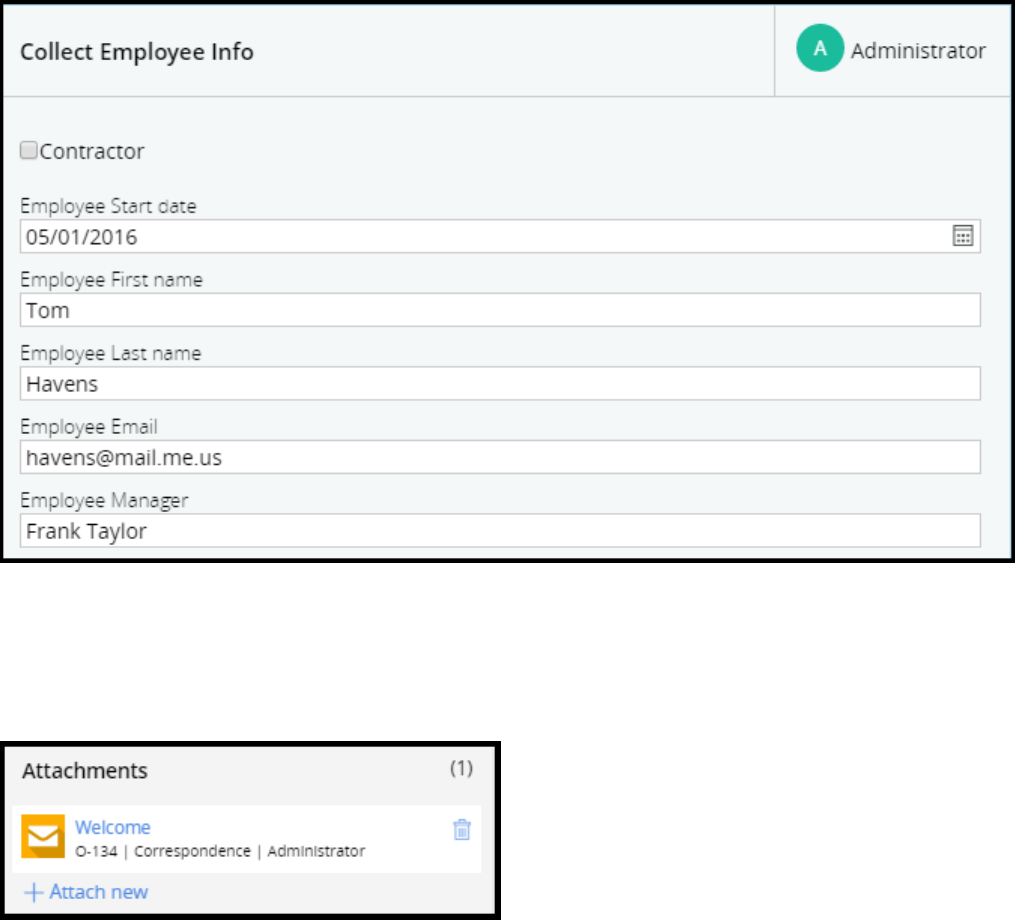The height and width of the screenshot is (920, 1015).
Task: Click the Attachments panel header
Action: [x=85, y=771]
